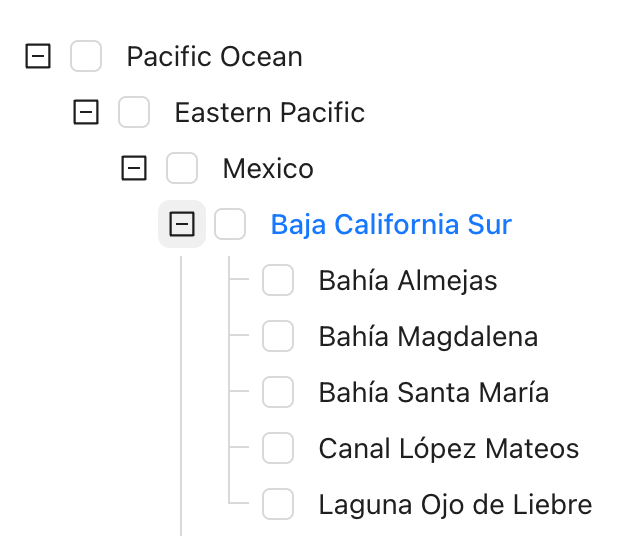Viewport: 628px width, 542px height.
Task: Enable the Mexico checkbox
Action: coord(182,169)
